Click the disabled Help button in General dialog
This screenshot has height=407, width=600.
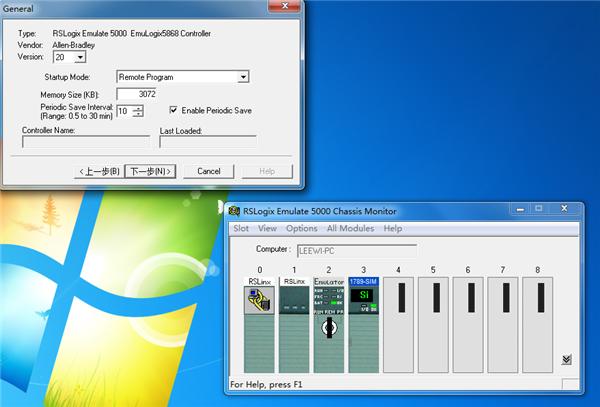[267, 171]
